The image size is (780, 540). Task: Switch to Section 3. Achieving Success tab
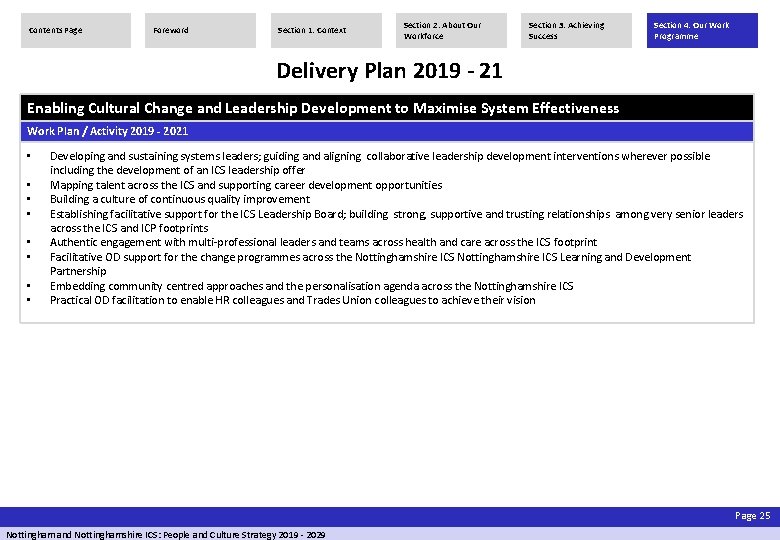tap(576, 30)
